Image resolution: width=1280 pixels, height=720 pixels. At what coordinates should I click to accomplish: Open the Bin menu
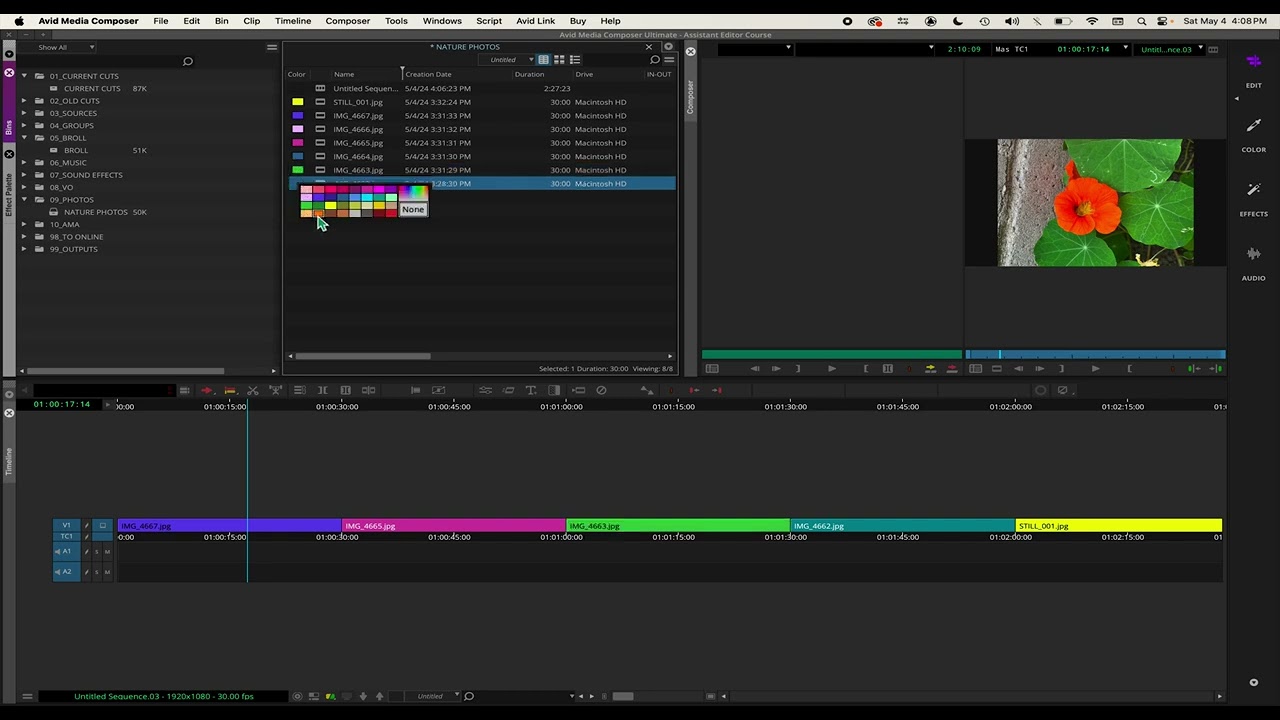(x=221, y=21)
